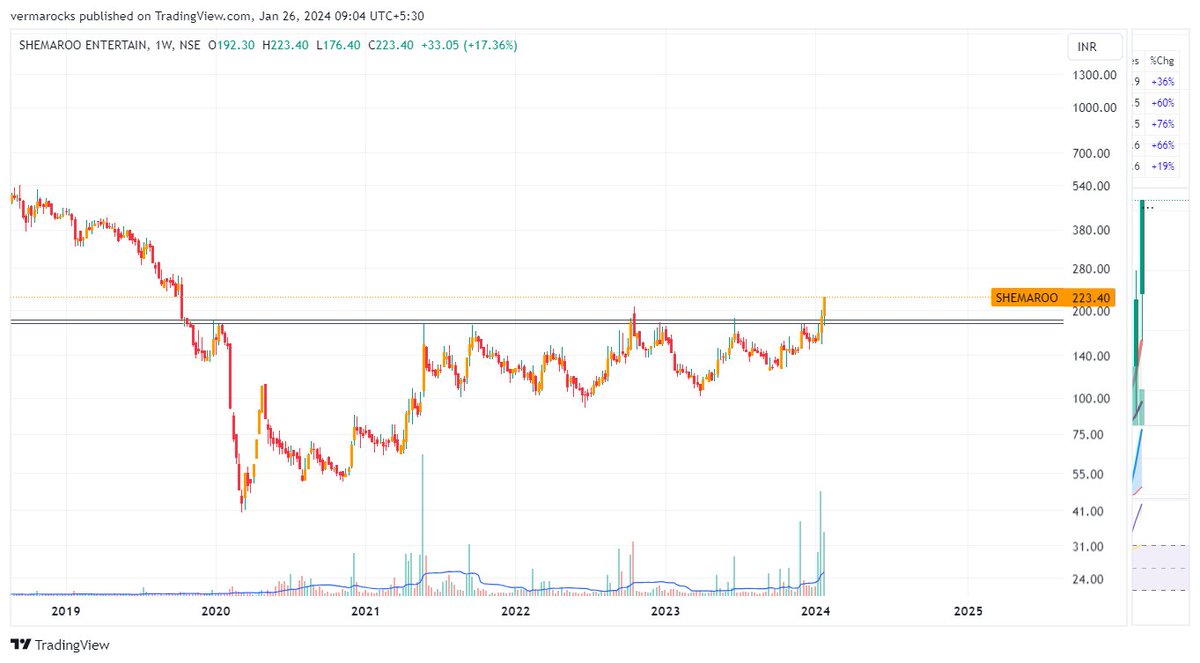Click the 1W interval label in legend
Image resolution: width=1200 pixels, height=663 pixels.
click(162, 45)
